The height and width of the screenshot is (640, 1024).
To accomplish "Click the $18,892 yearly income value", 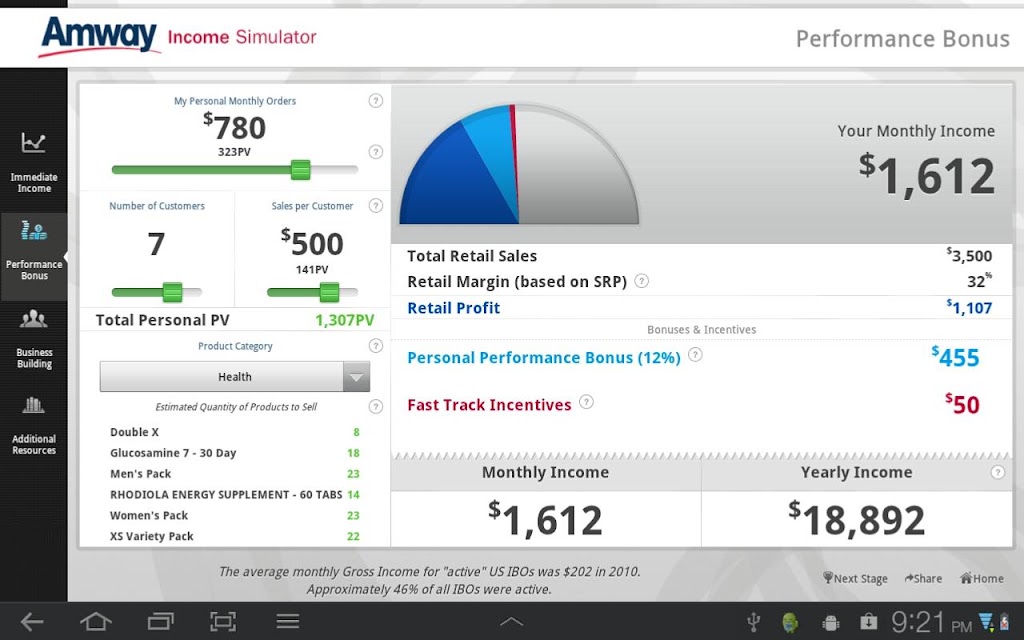I will tap(856, 520).
